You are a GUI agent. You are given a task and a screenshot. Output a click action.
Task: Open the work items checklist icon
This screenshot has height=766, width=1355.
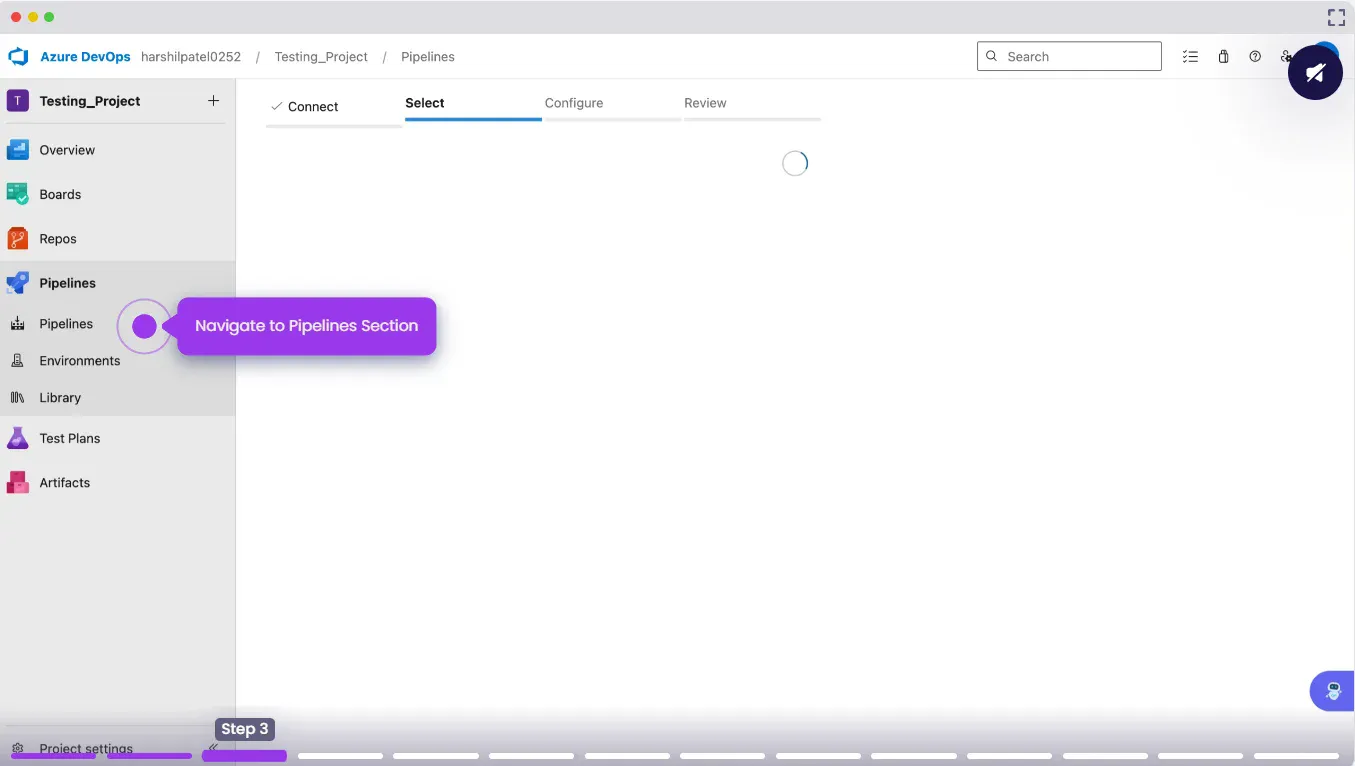pos(1190,57)
